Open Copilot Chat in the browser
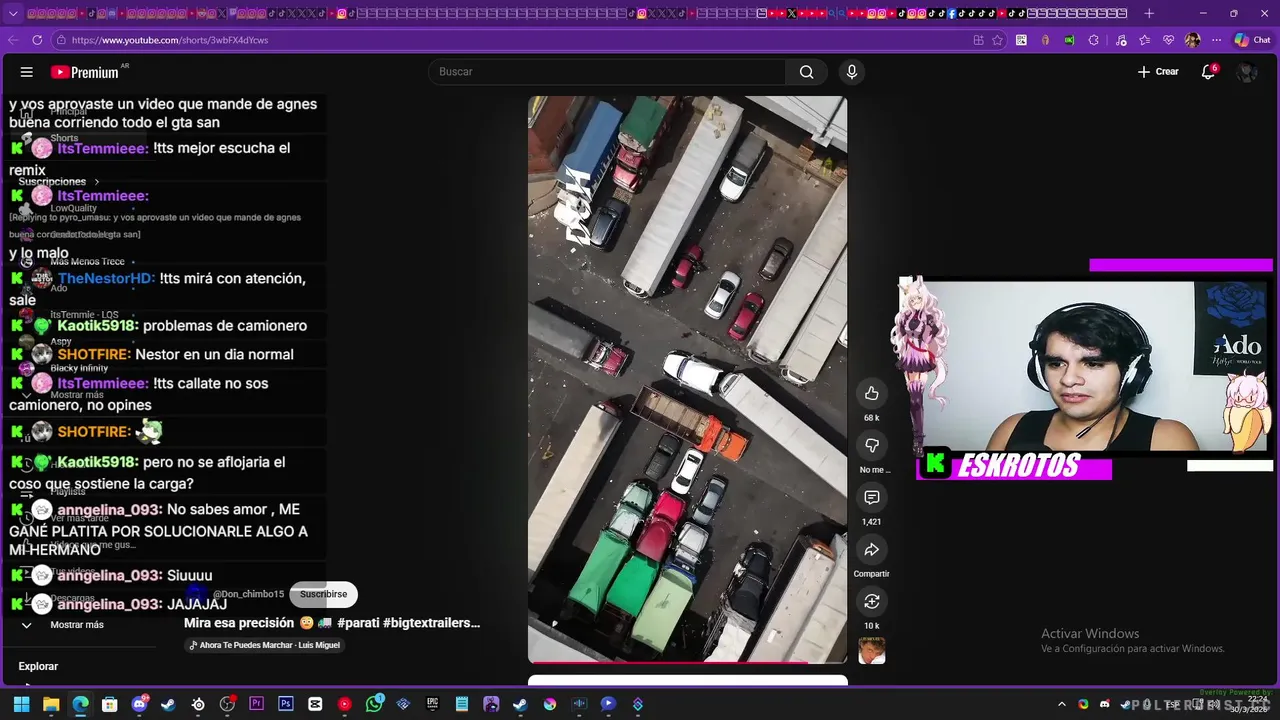This screenshot has height=720, width=1280. pos(1252,40)
